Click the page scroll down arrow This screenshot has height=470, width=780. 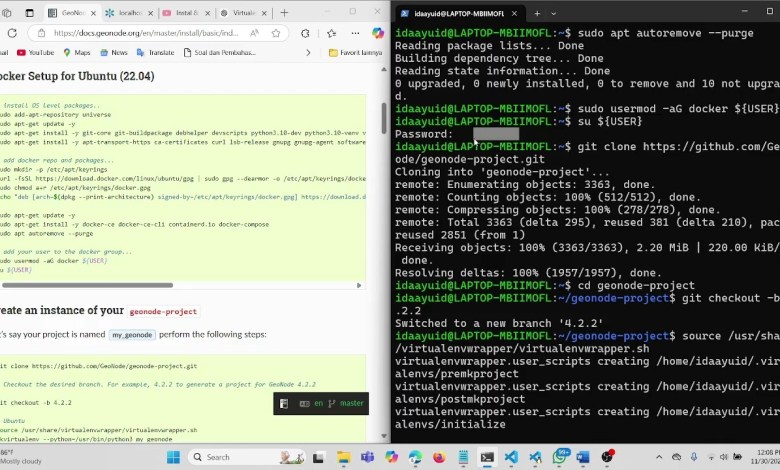pos(384,436)
